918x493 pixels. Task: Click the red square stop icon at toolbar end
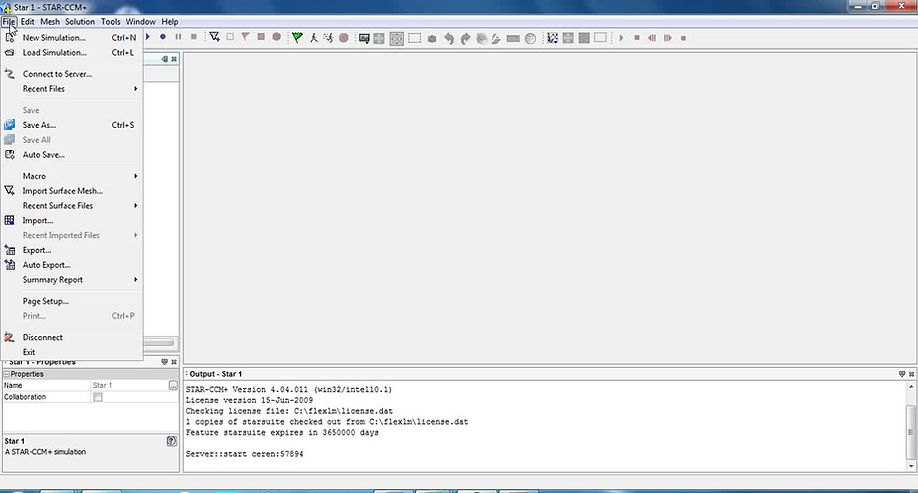tap(683, 38)
